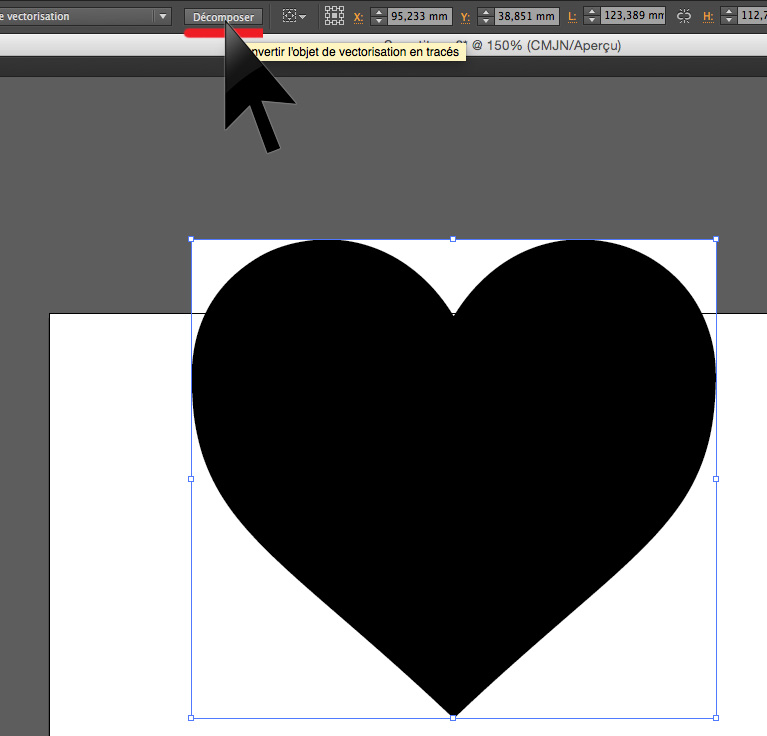
Task: Click into the H height value field
Action: click(752, 17)
